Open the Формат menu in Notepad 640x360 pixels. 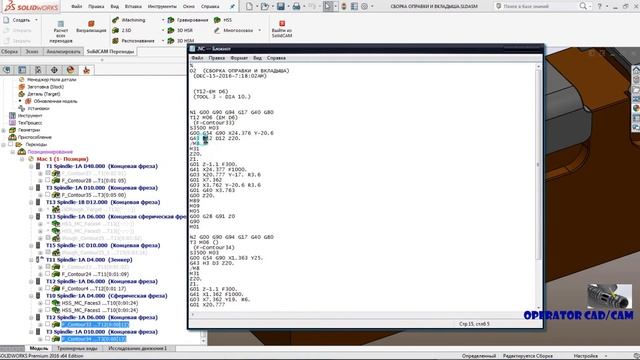(239, 58)
